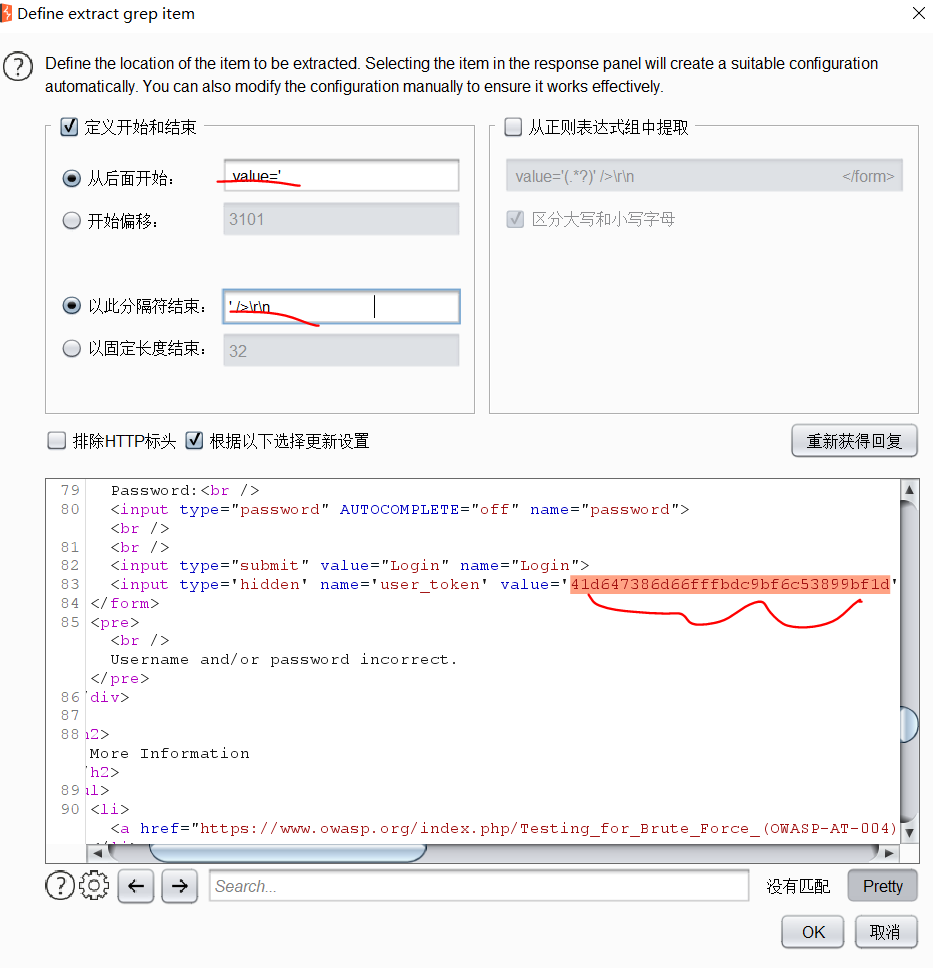Image resolution: width=933 pixels, height=969 pixels.
Task: Open search help icon beside gear
Action: (x=60, y=886)
